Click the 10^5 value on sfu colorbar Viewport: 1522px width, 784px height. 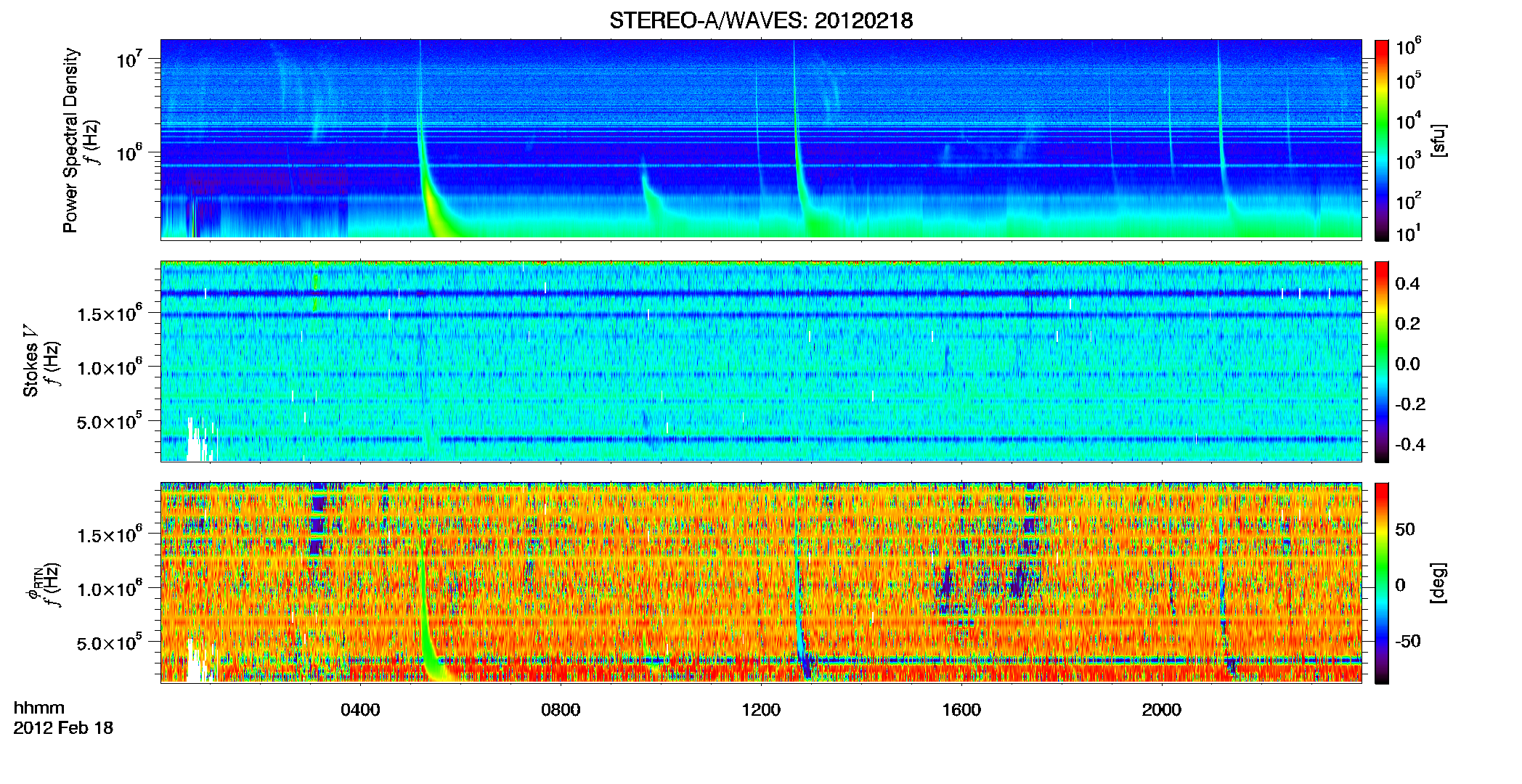pos(1409,80)
